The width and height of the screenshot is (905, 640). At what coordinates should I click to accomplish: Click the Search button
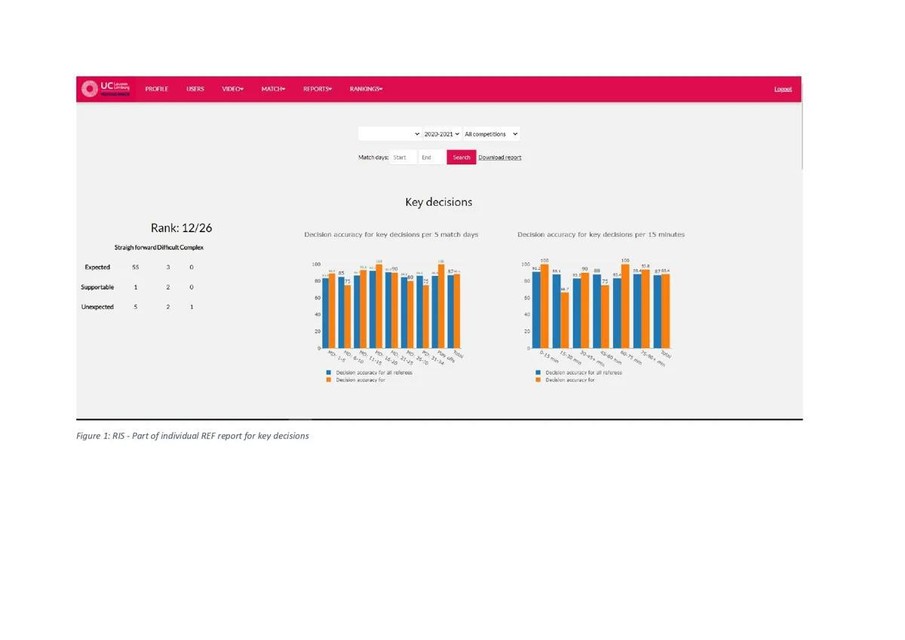click(461, 157)
